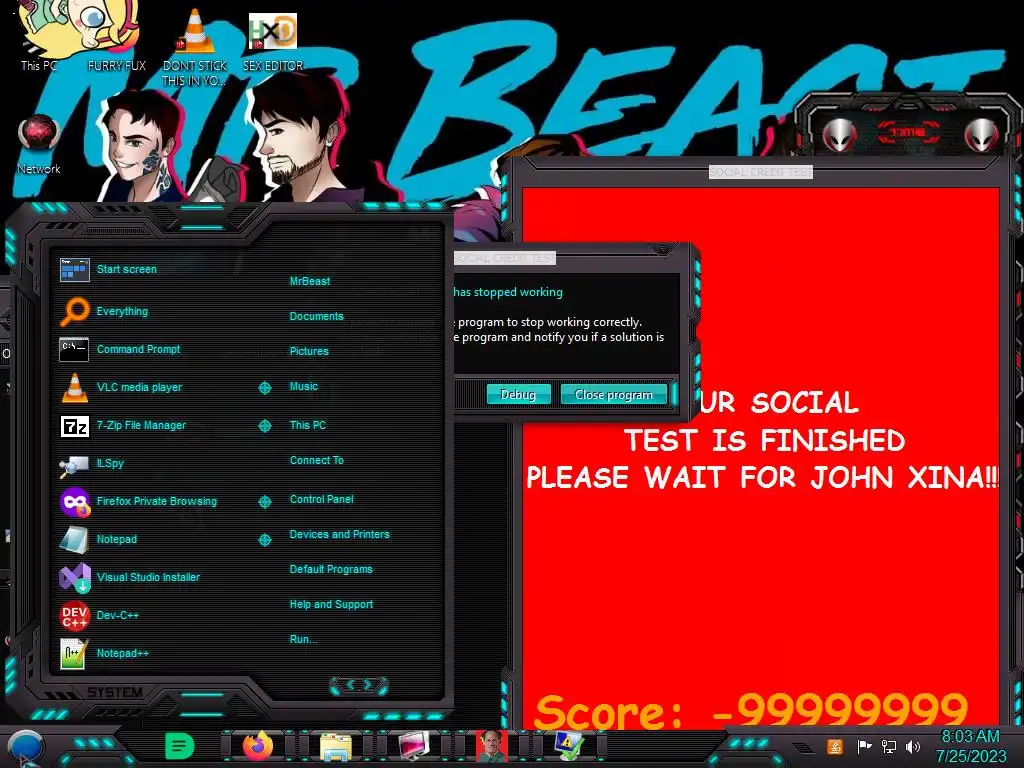Viewport: 1024px width, 768px height.
Task: Open Documents from start menu
Action: (x=316, y=316)
